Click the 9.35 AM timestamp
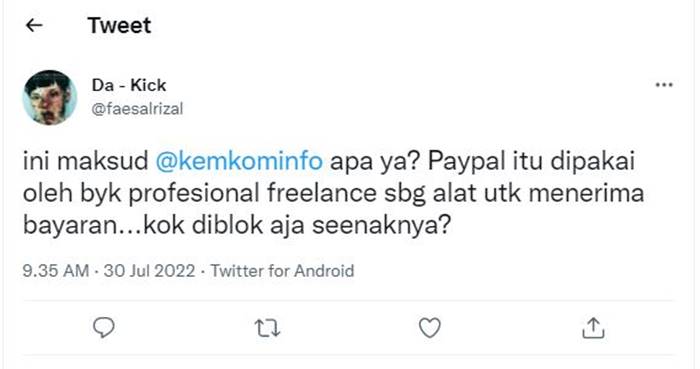This screenshot has width=700, height=369. click(x=56, y=271)
